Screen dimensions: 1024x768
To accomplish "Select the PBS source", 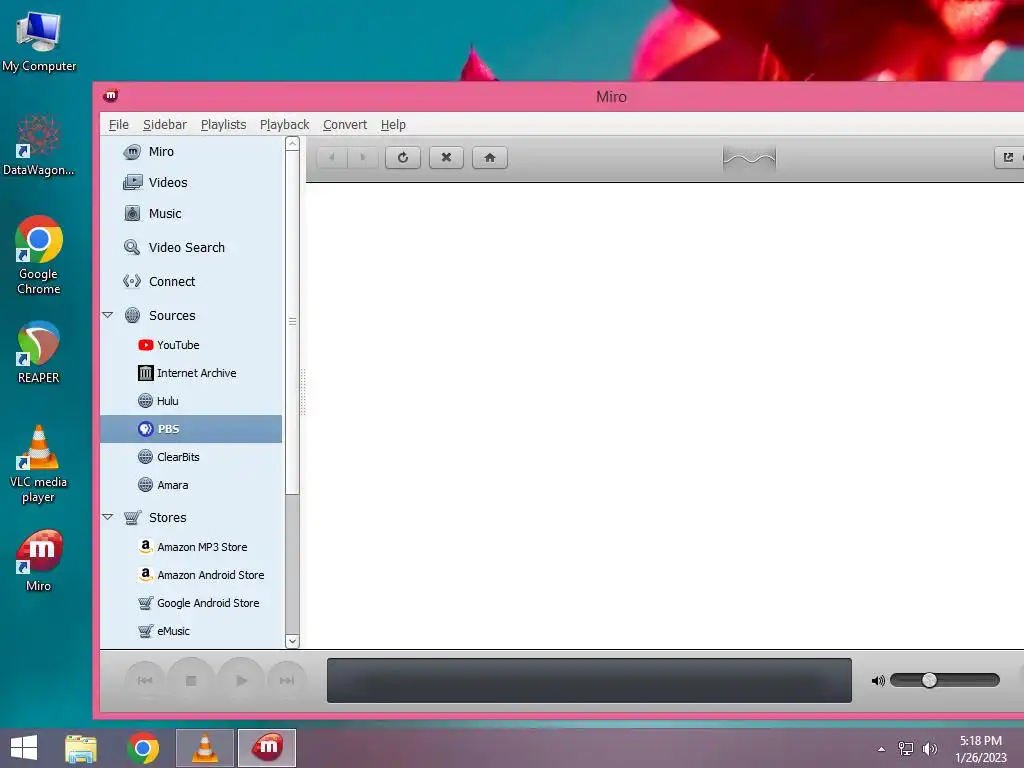I will pos(191,429).
